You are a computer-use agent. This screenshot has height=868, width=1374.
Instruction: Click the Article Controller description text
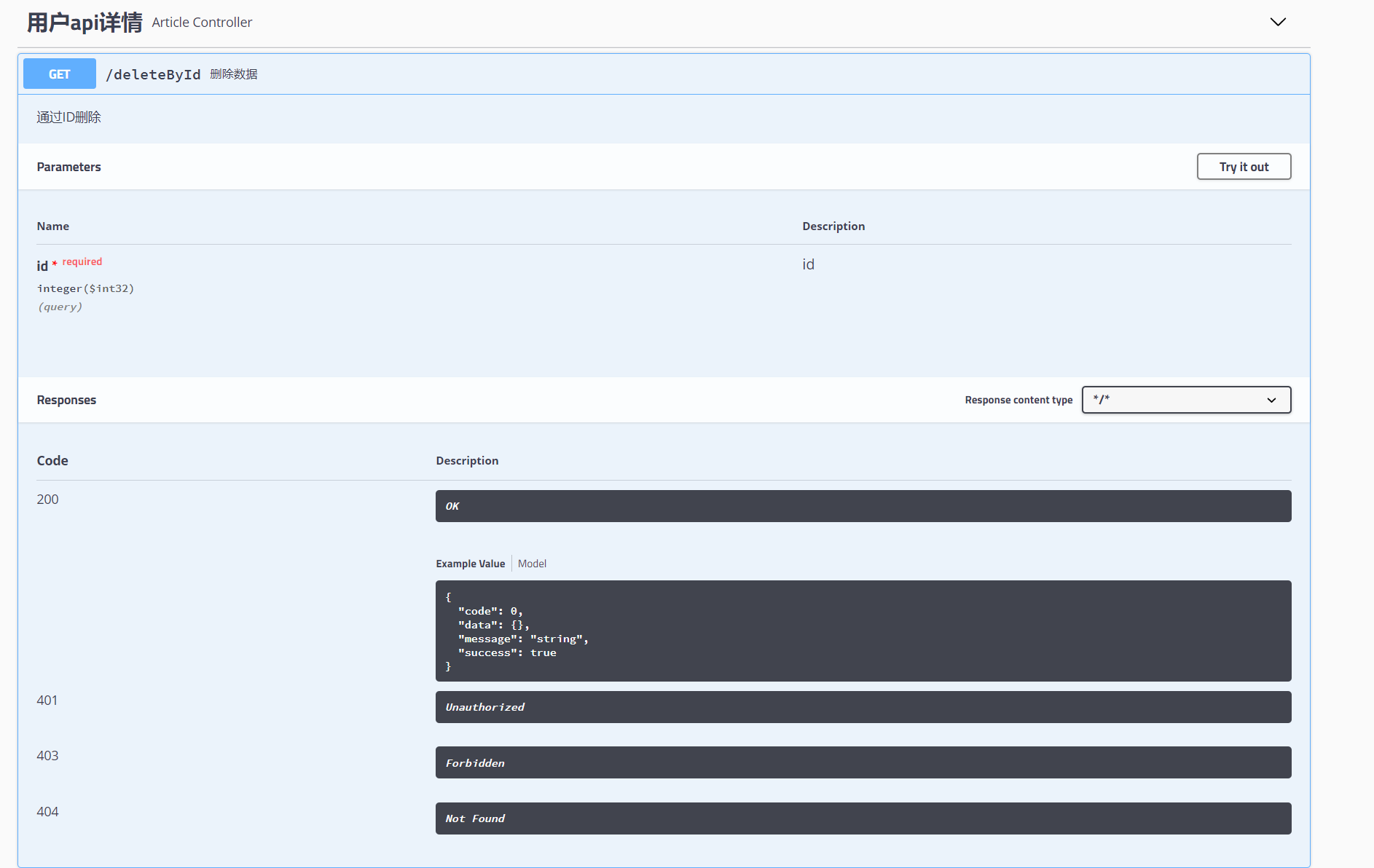(202, 23)
